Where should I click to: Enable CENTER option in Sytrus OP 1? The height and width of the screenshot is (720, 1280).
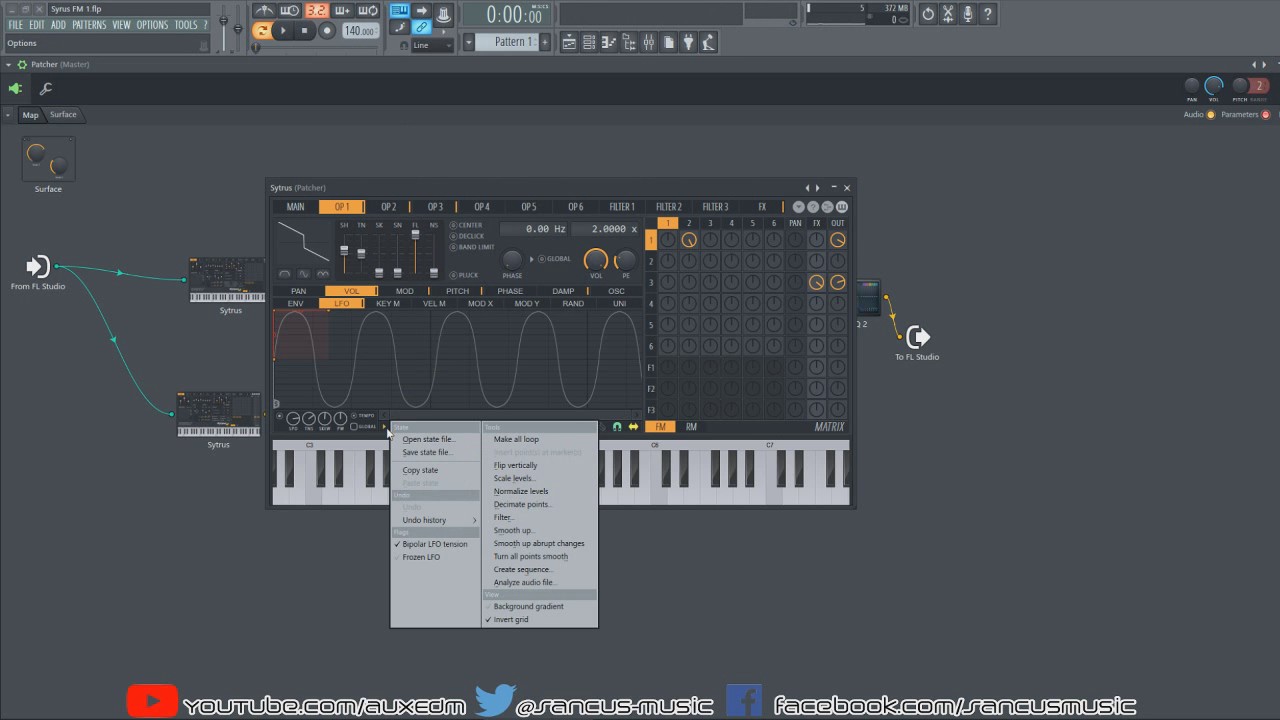[453, 225]
